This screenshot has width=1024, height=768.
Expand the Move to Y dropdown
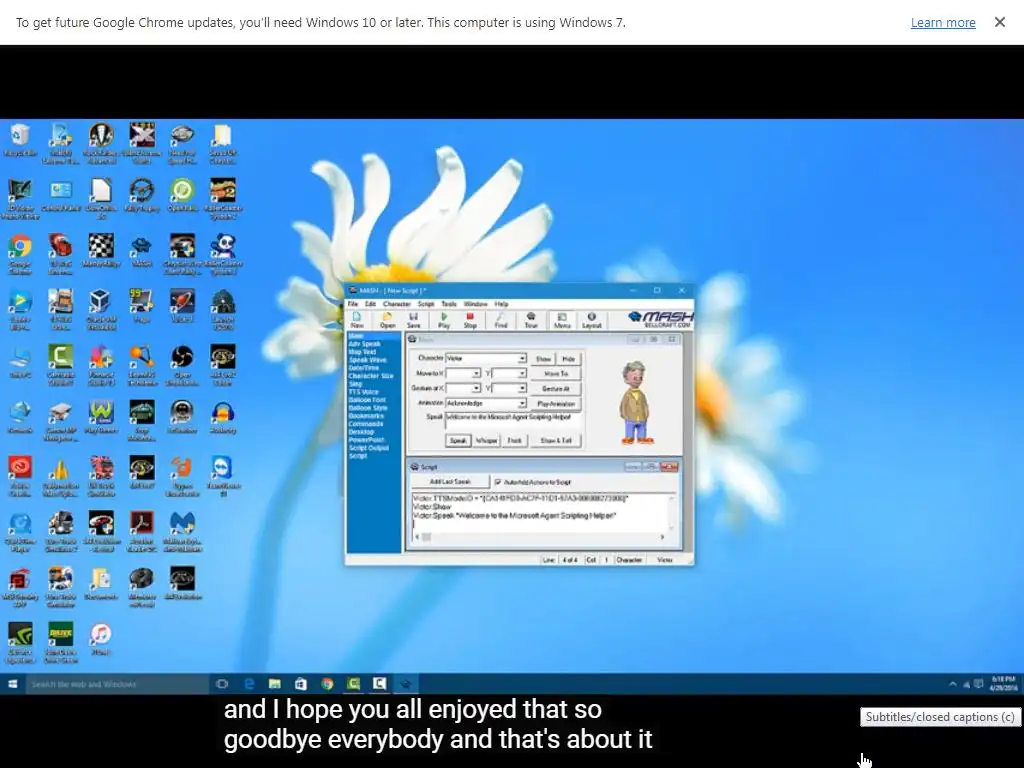[x=522, y=373]
